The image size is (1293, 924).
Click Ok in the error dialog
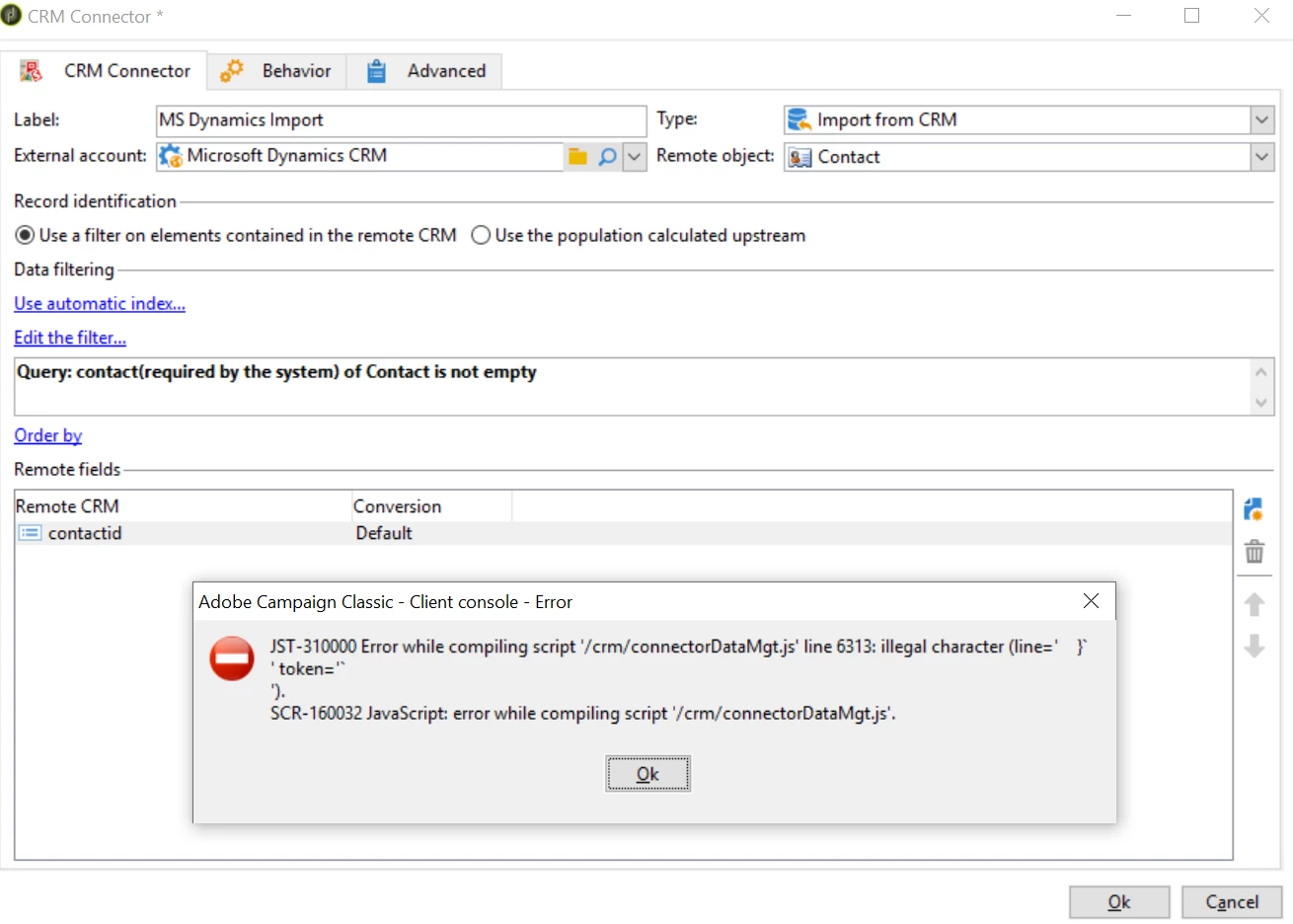point(647,774)
